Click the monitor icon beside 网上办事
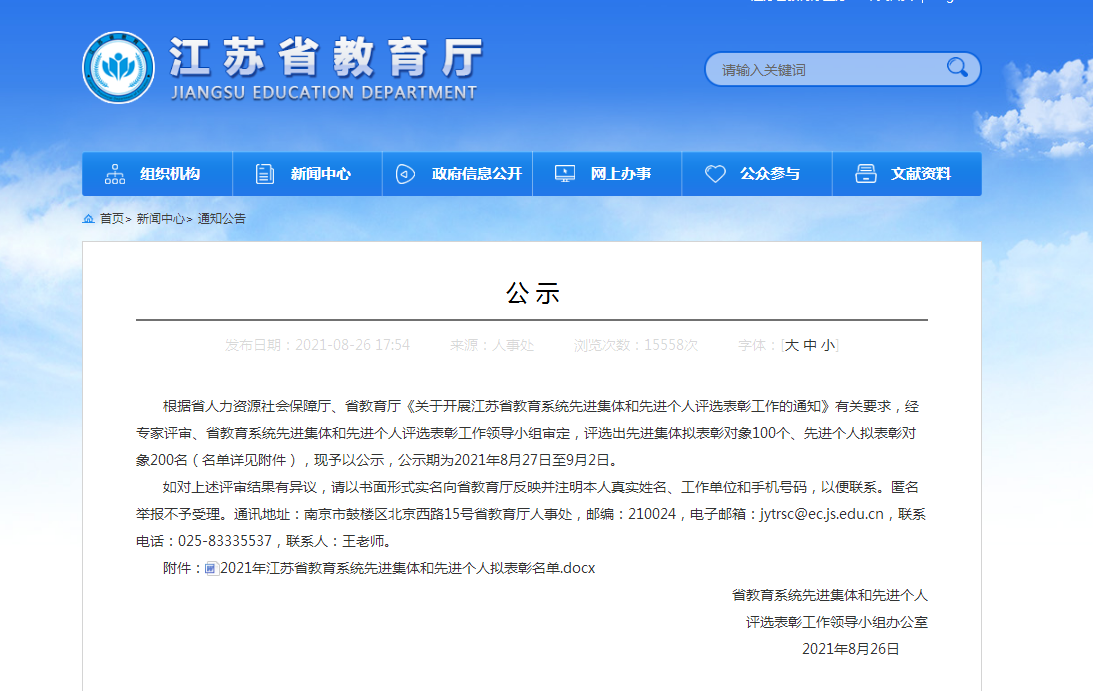This screenshot has width=1093, height=691. (x=565, y=174)
